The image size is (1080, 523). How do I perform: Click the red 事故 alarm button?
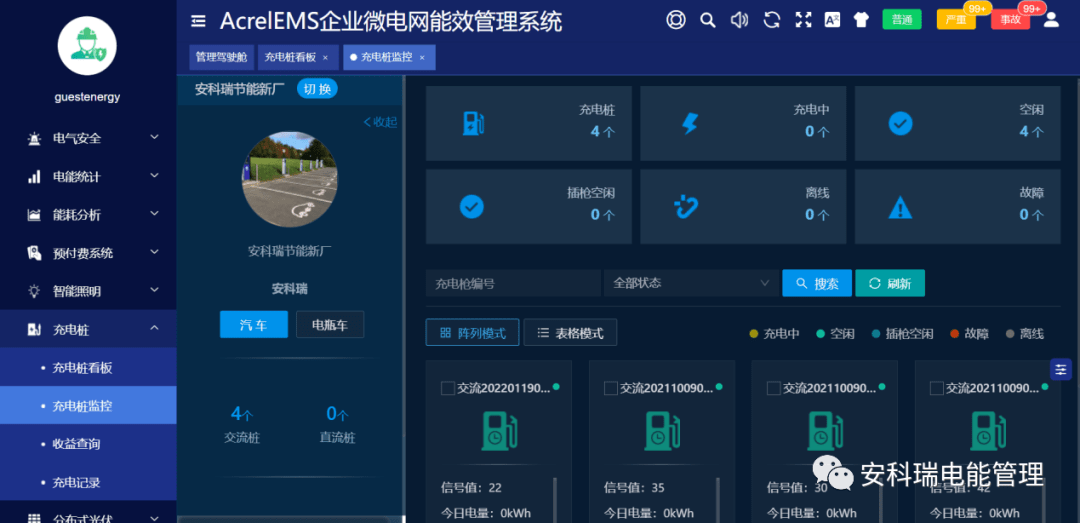pyautogui.click(x=1010, y=20)
